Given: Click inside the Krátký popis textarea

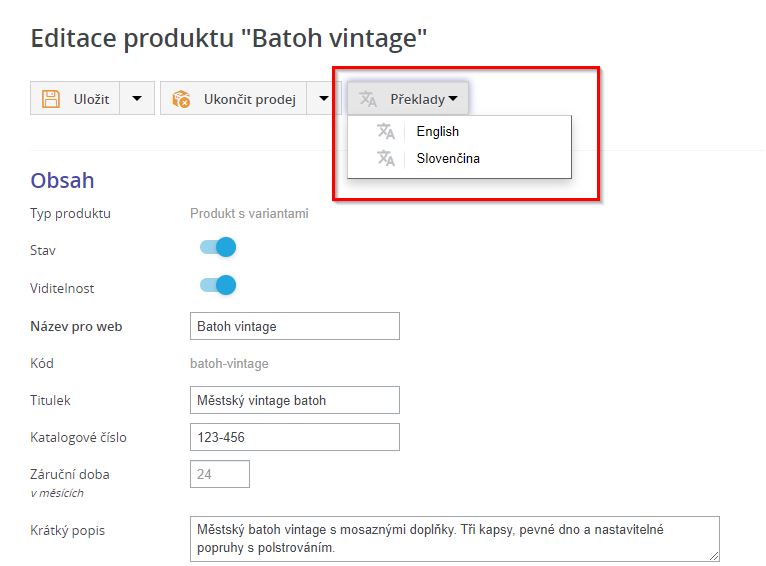Looking at the screenshot, I should click(x=454, y=539).
